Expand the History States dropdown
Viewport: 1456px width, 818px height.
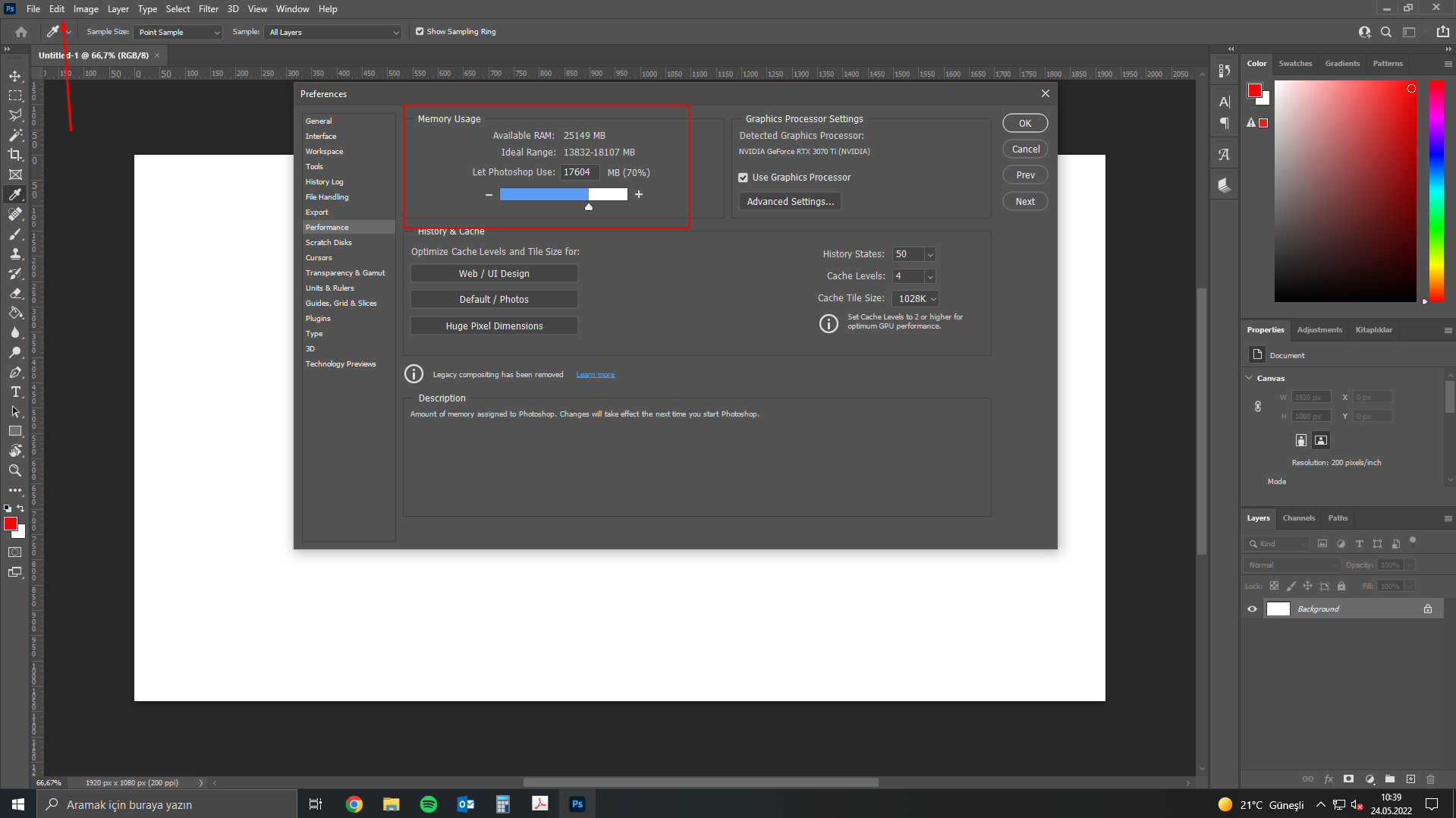930,254
